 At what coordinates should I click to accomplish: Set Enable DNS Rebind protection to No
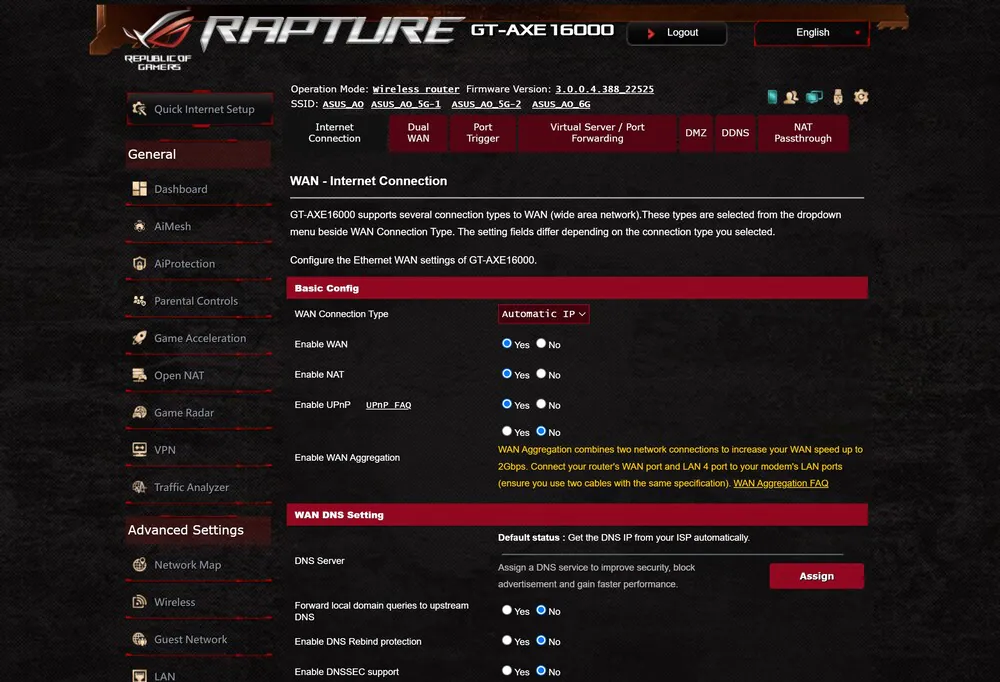click(x=541, y=641)
